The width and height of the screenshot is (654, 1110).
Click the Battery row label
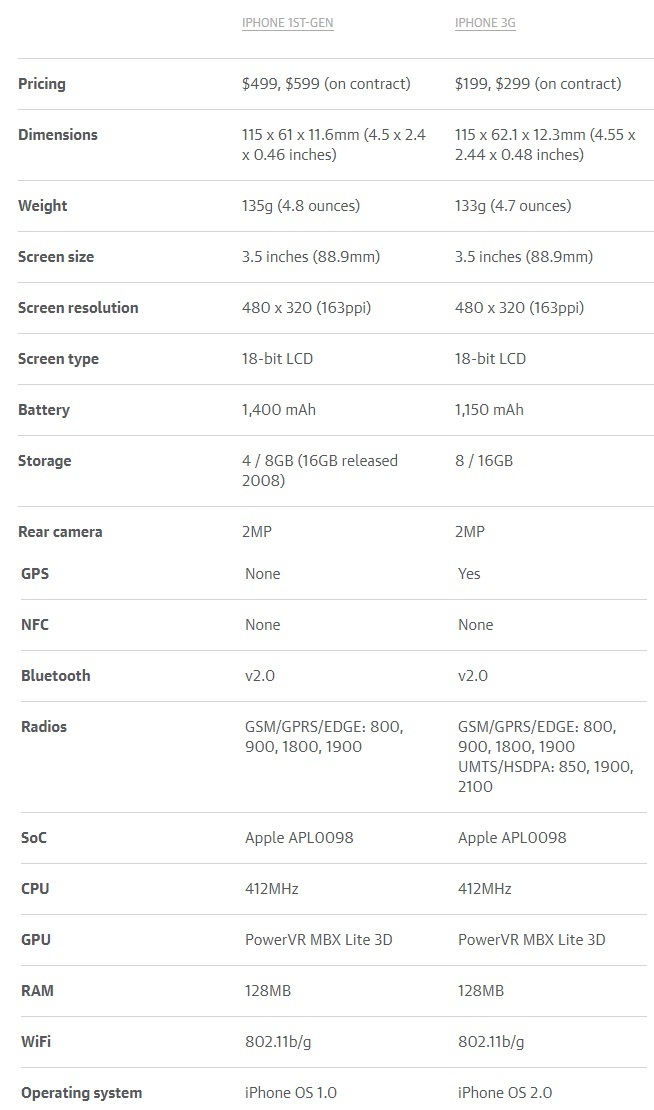[44, 410]
